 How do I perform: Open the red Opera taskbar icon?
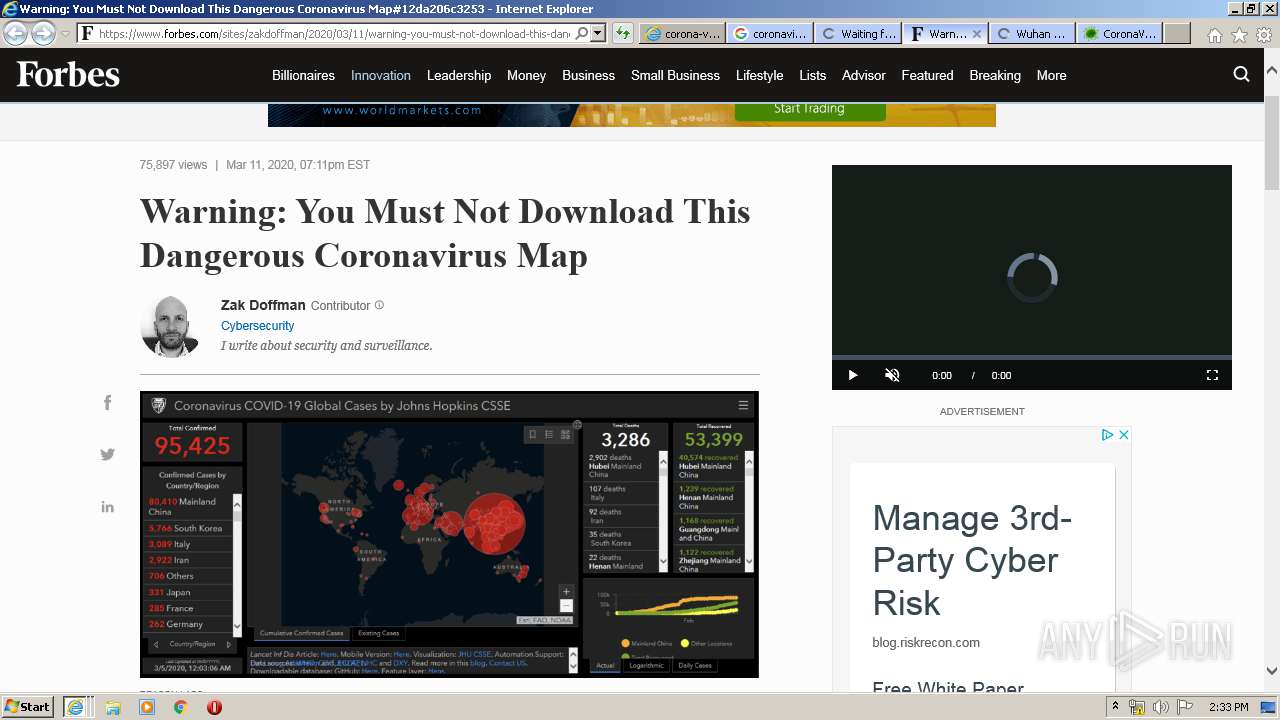[x=214, y=707]
